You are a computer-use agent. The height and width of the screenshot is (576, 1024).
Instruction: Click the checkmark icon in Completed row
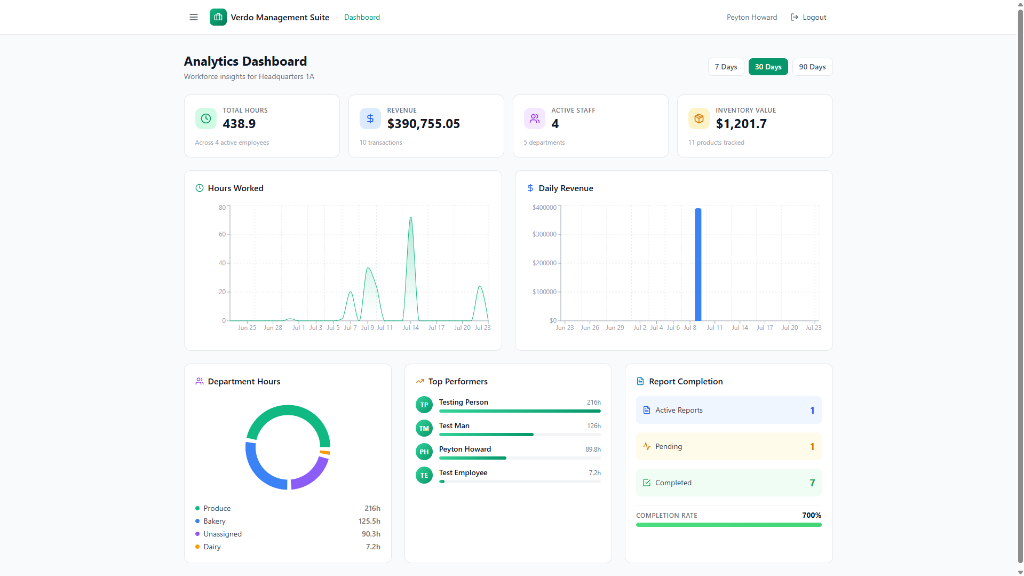(x=647, y=483)
